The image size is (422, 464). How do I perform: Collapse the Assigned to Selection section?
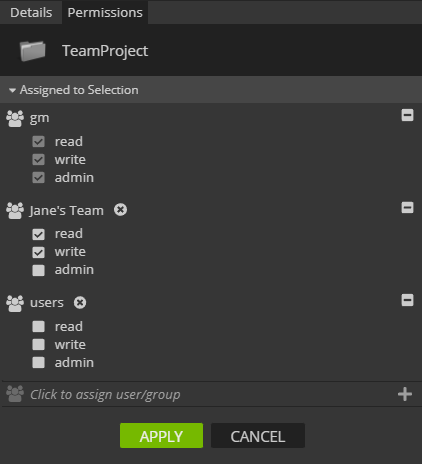click(x=12, y=90)
